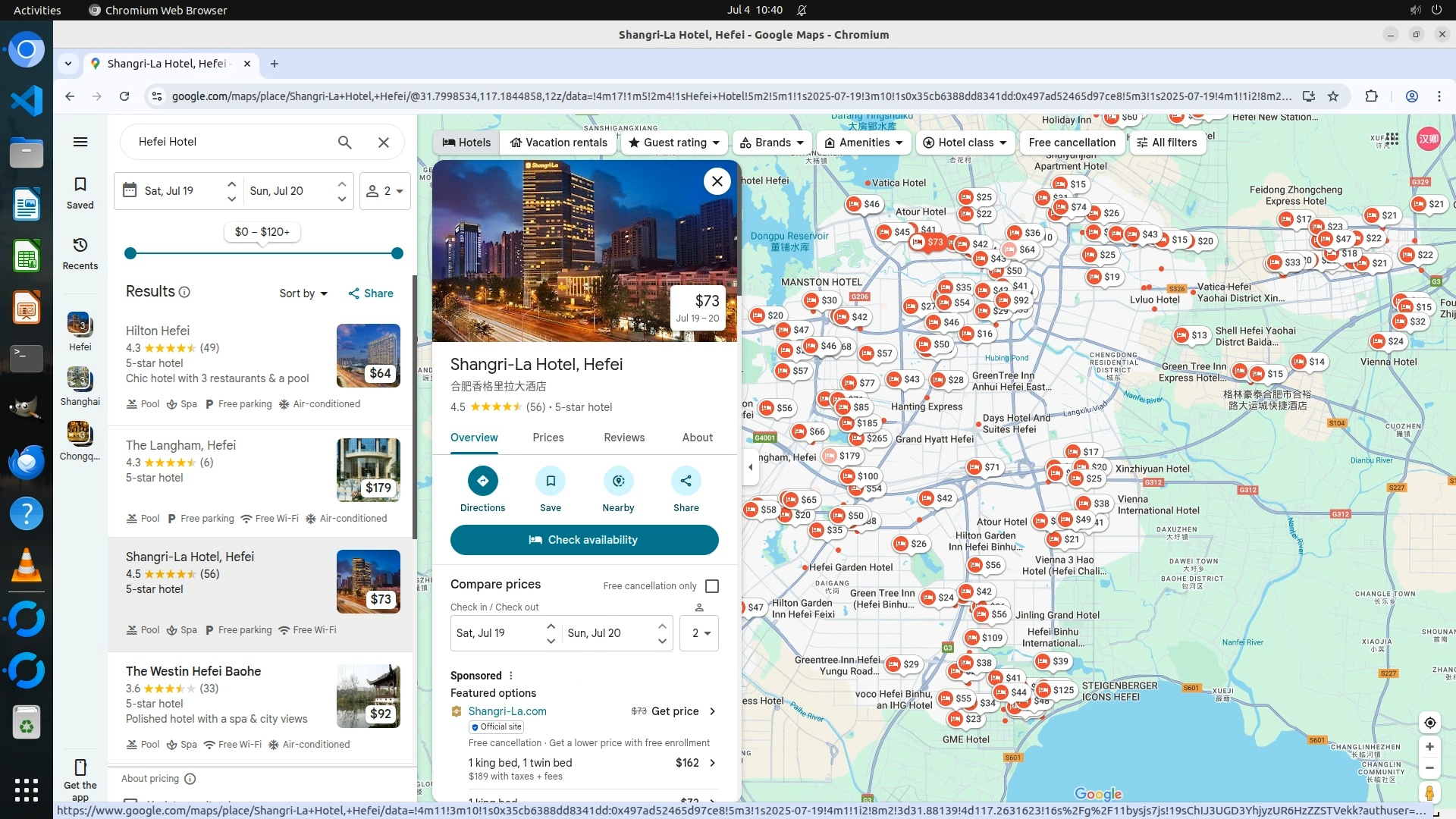Click the show my location button

(x=1429, y=723)
